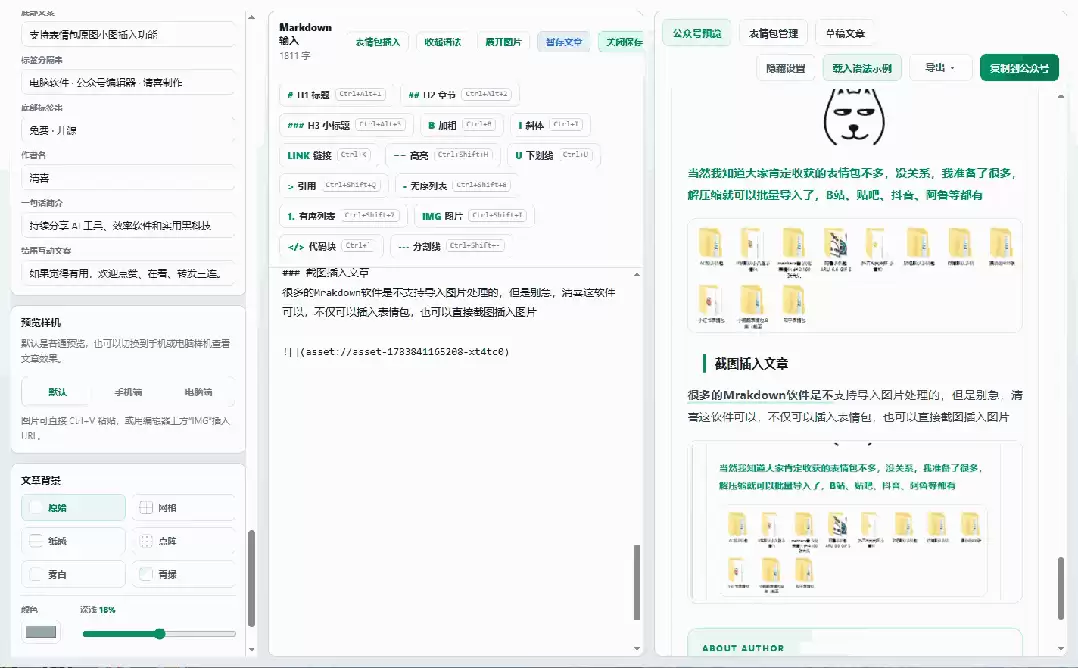Insert a numbered ordered list
Viewport: 1078px width, 668px height.
343,216
